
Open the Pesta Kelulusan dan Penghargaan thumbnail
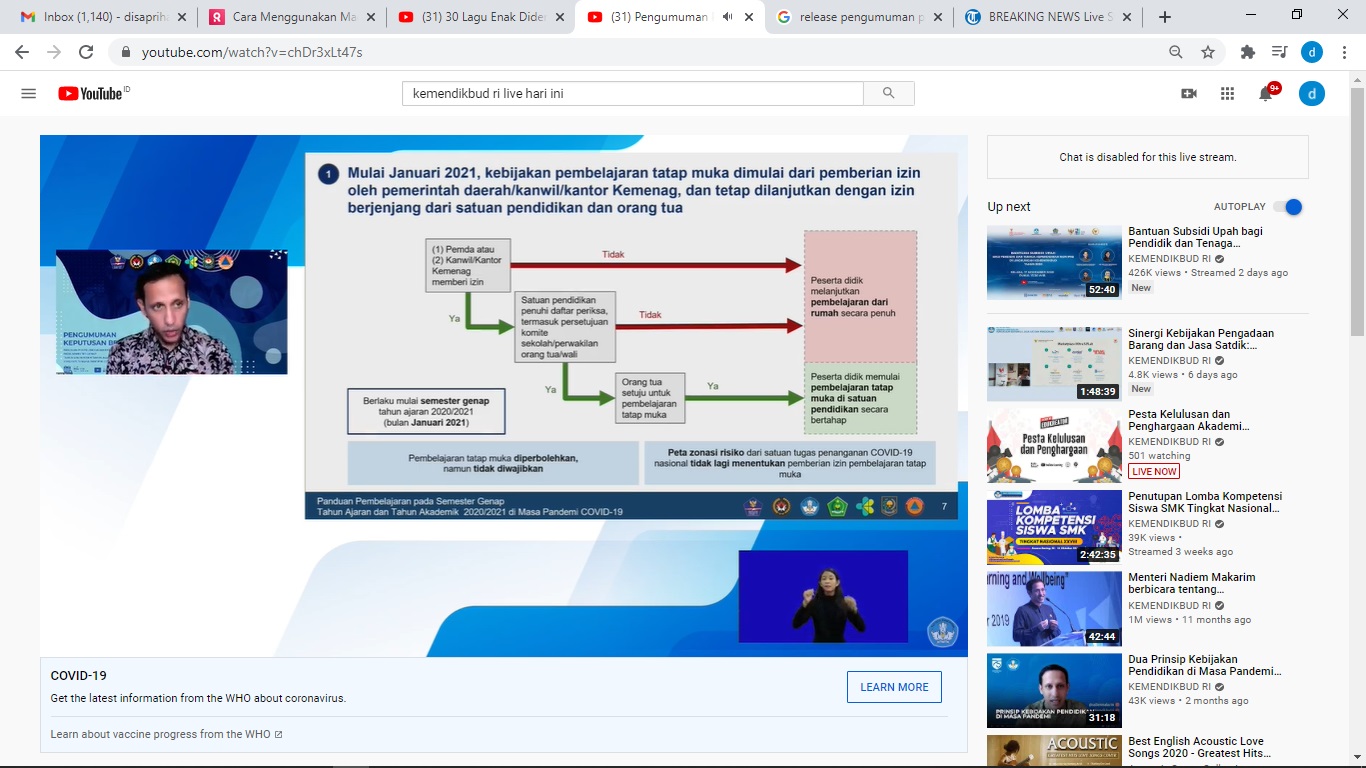1054,445
